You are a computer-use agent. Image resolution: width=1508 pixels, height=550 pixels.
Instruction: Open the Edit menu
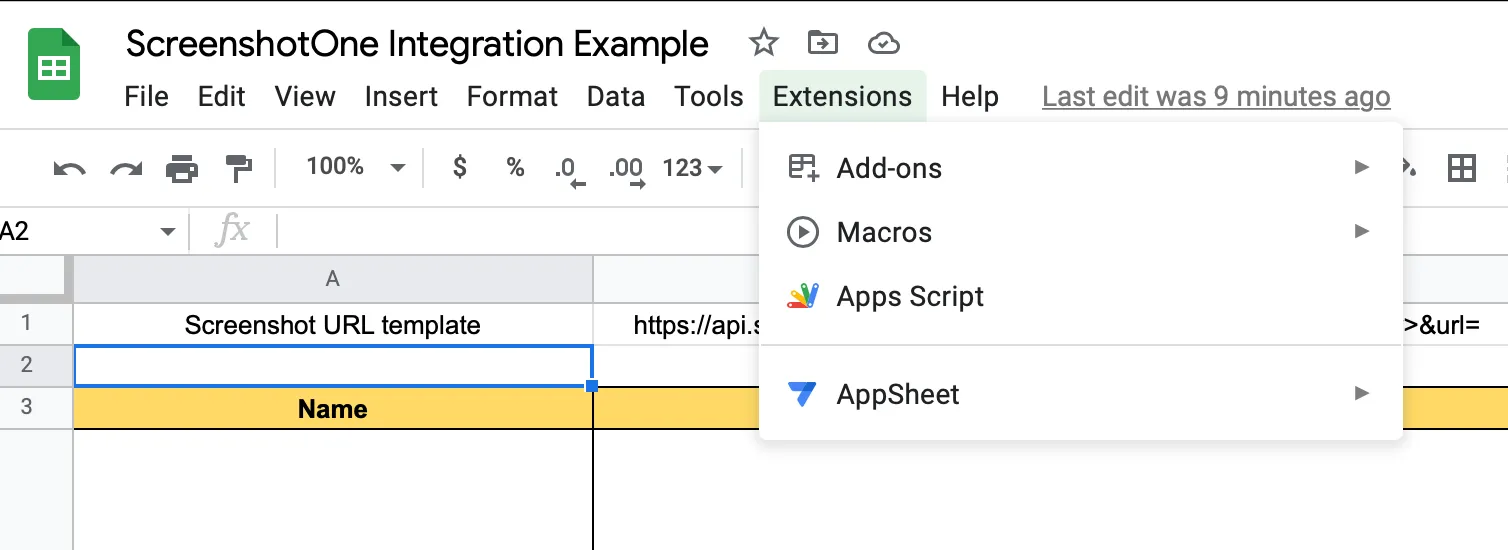(221, 97)
